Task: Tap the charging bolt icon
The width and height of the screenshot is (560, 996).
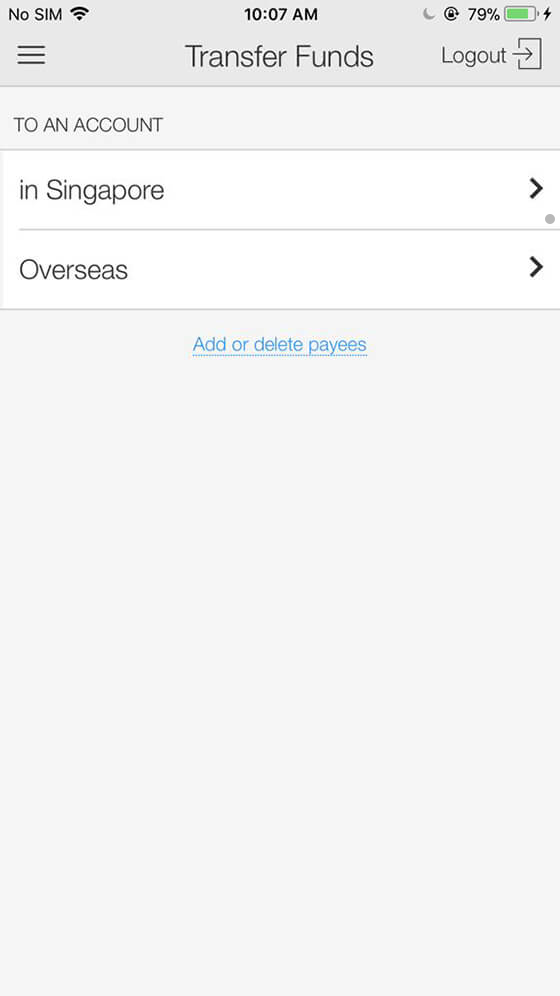Action: [x=547, y=13]
